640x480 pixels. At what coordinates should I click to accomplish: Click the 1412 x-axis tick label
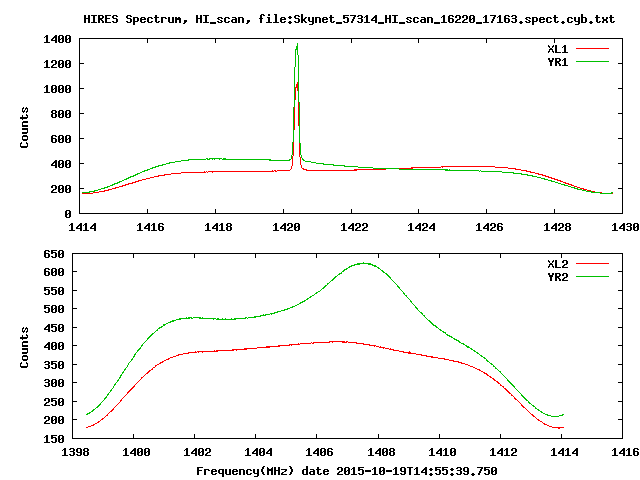click(x=503, y=452)
